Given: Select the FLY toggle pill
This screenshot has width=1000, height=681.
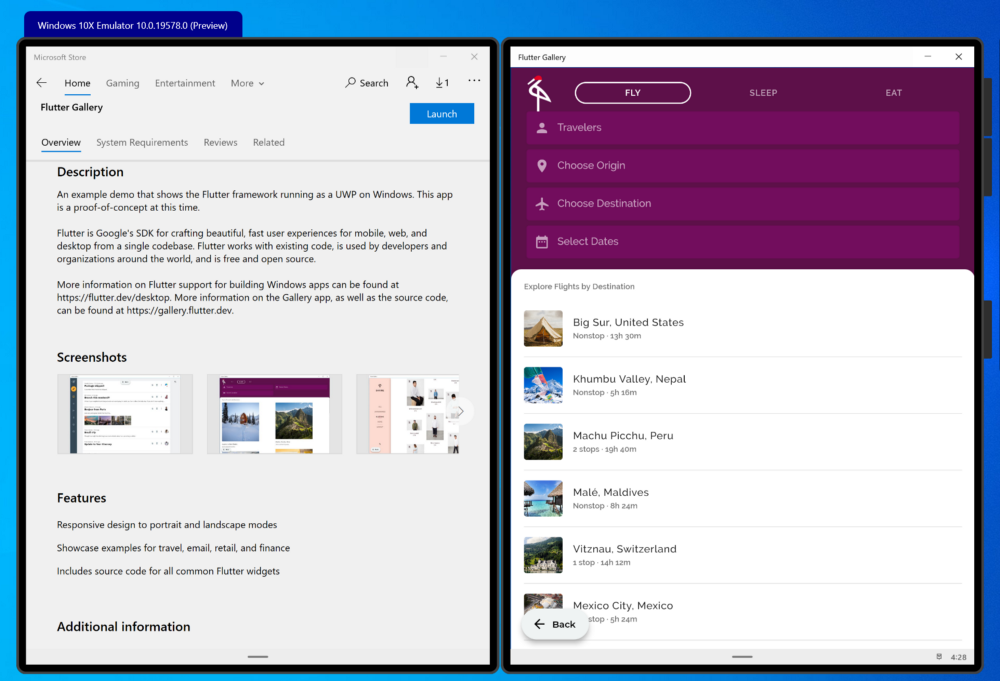Looking at the screenshot, I should pyautogui.click(x=632, y=92).
